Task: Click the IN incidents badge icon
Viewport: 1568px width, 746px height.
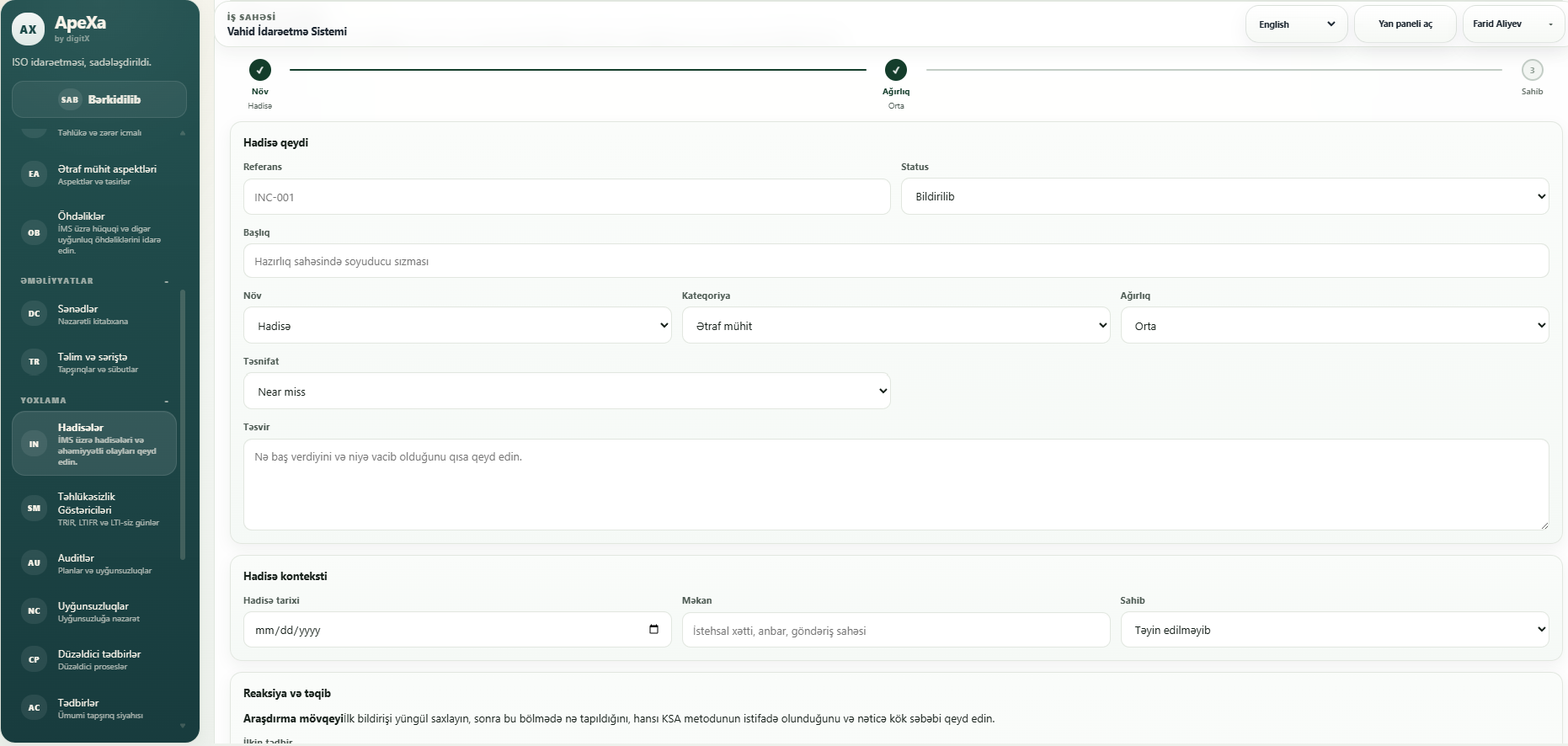Action: [34, 444]
